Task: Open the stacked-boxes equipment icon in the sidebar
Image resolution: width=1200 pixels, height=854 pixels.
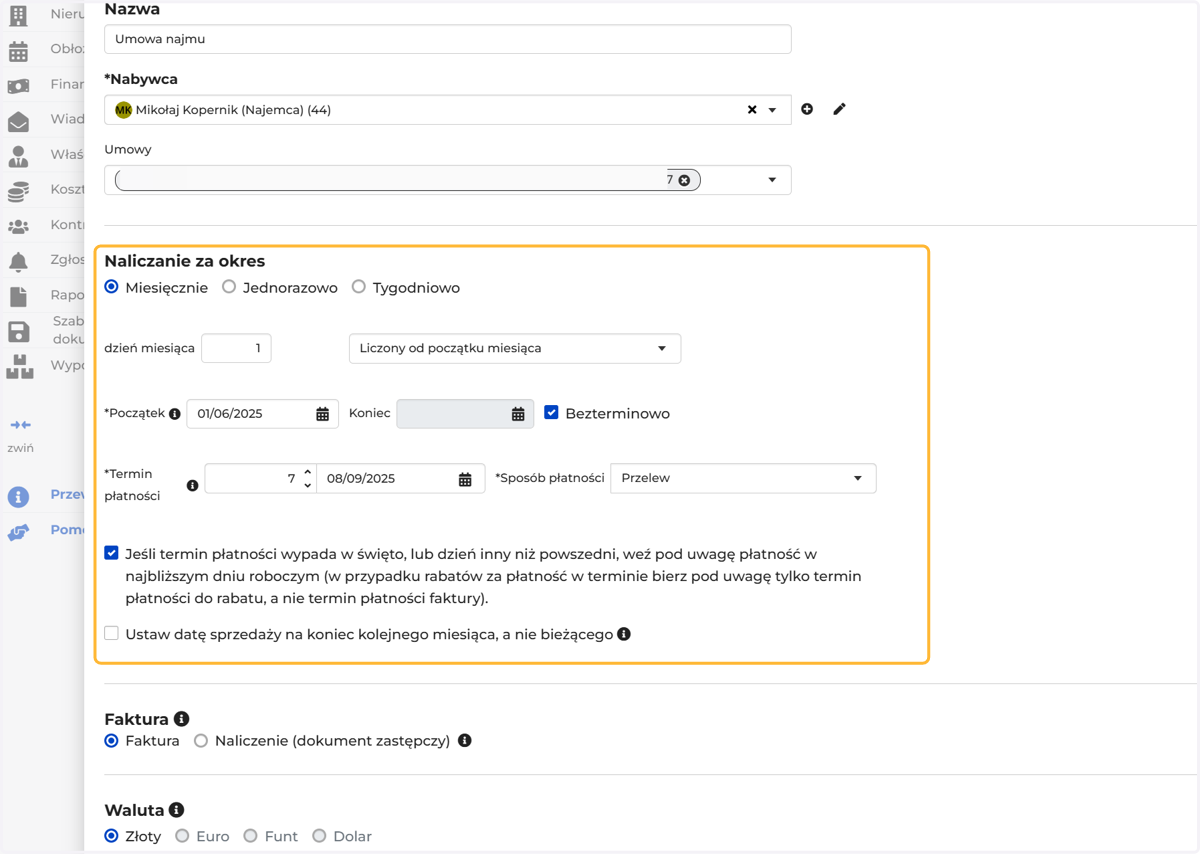Action: click(x=19, y=366)
